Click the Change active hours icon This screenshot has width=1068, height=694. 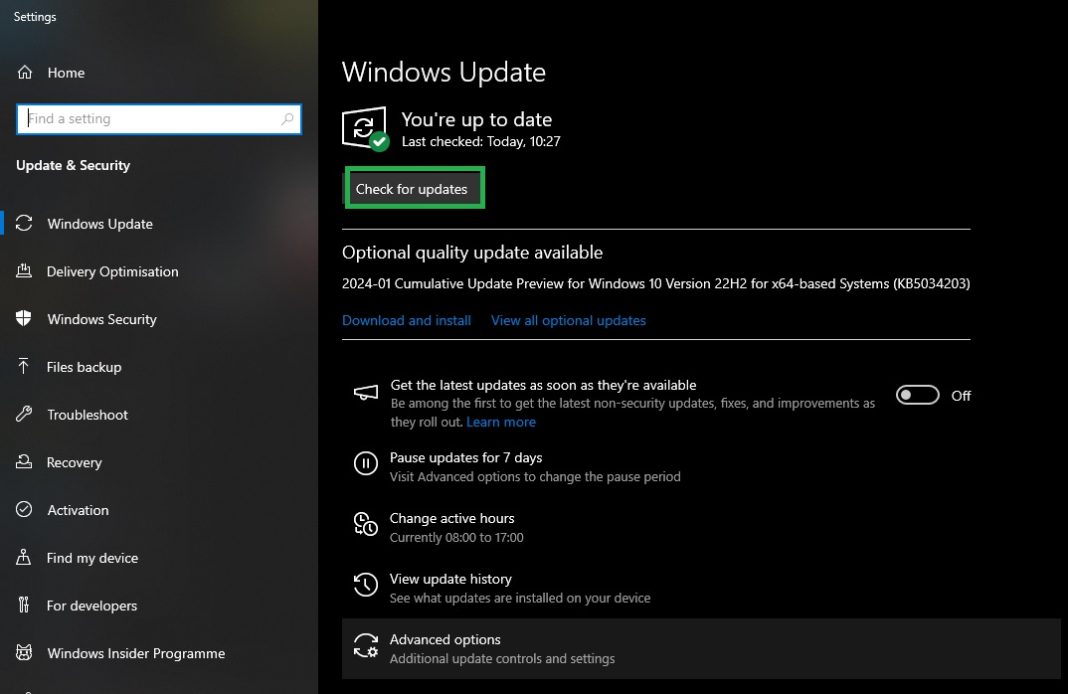tap(365, 525)
